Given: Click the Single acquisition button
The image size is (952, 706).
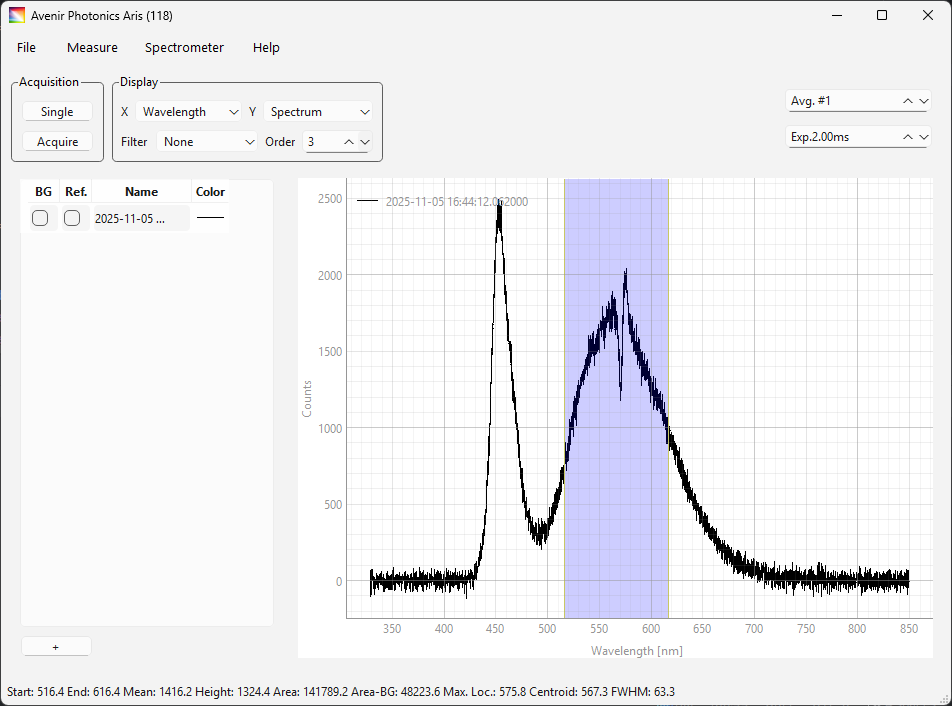Looking at the screenshot, I should [x=57, y=112].
